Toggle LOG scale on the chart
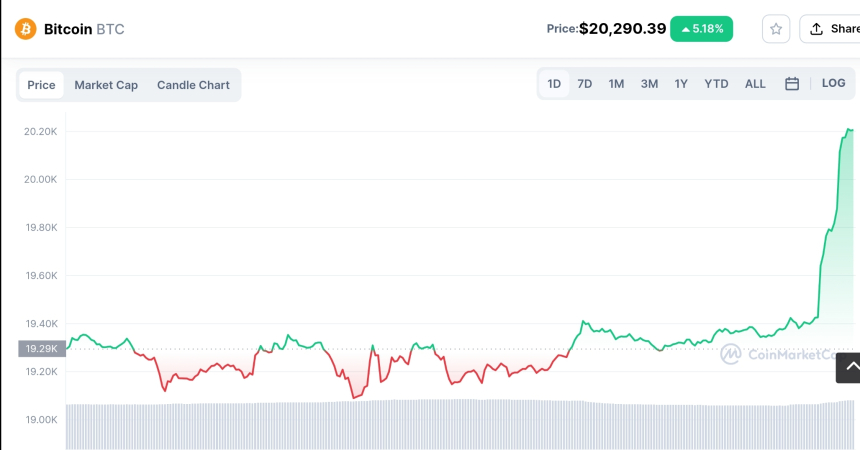The height and width of the screenshot is (450, 860). tap(833, 84)
